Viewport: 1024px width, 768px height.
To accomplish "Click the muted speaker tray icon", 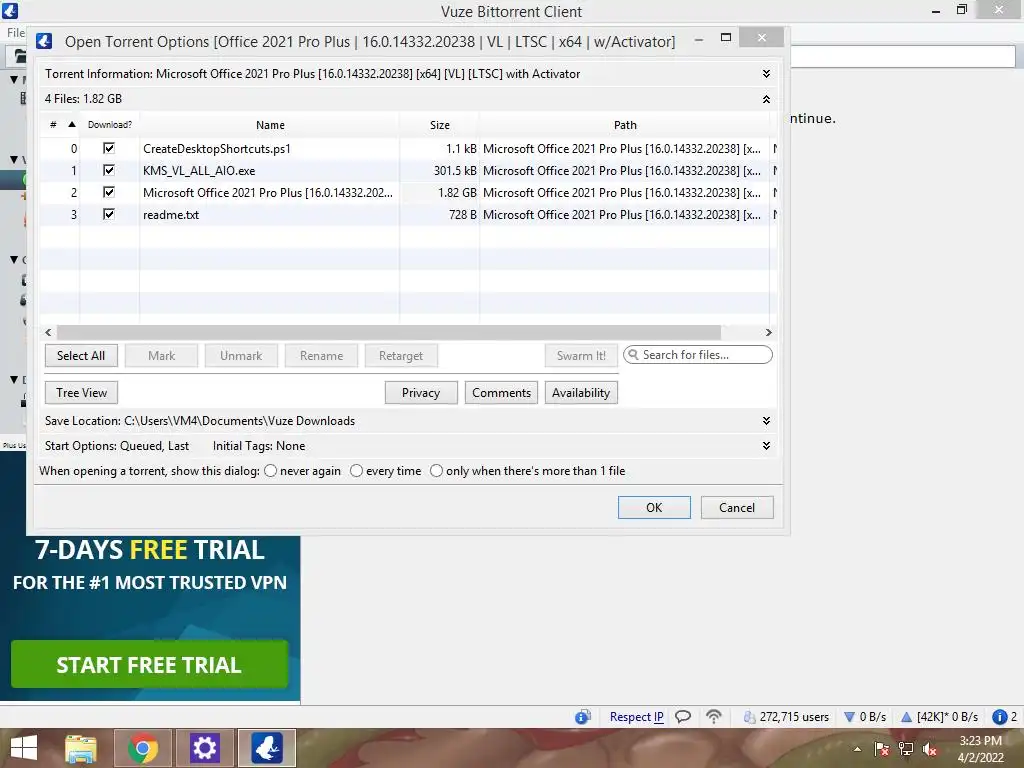I will click(930, 749).
